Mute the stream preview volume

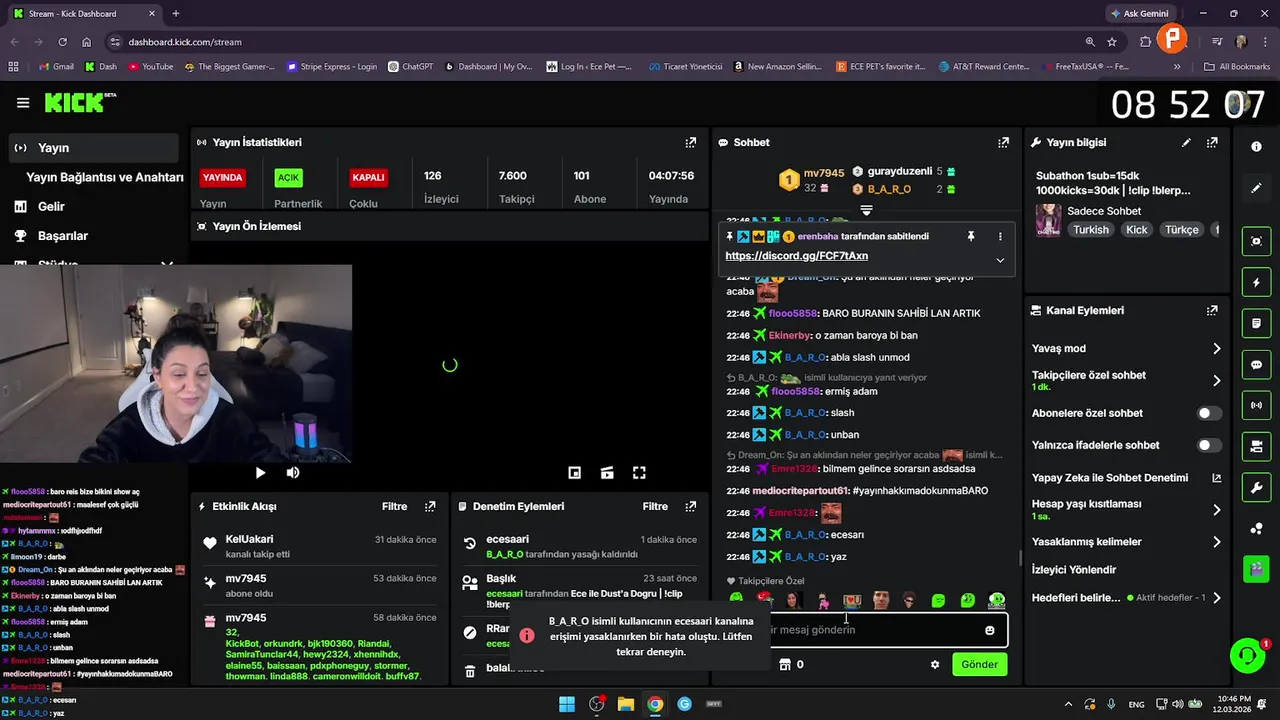[x=293, y=473]
